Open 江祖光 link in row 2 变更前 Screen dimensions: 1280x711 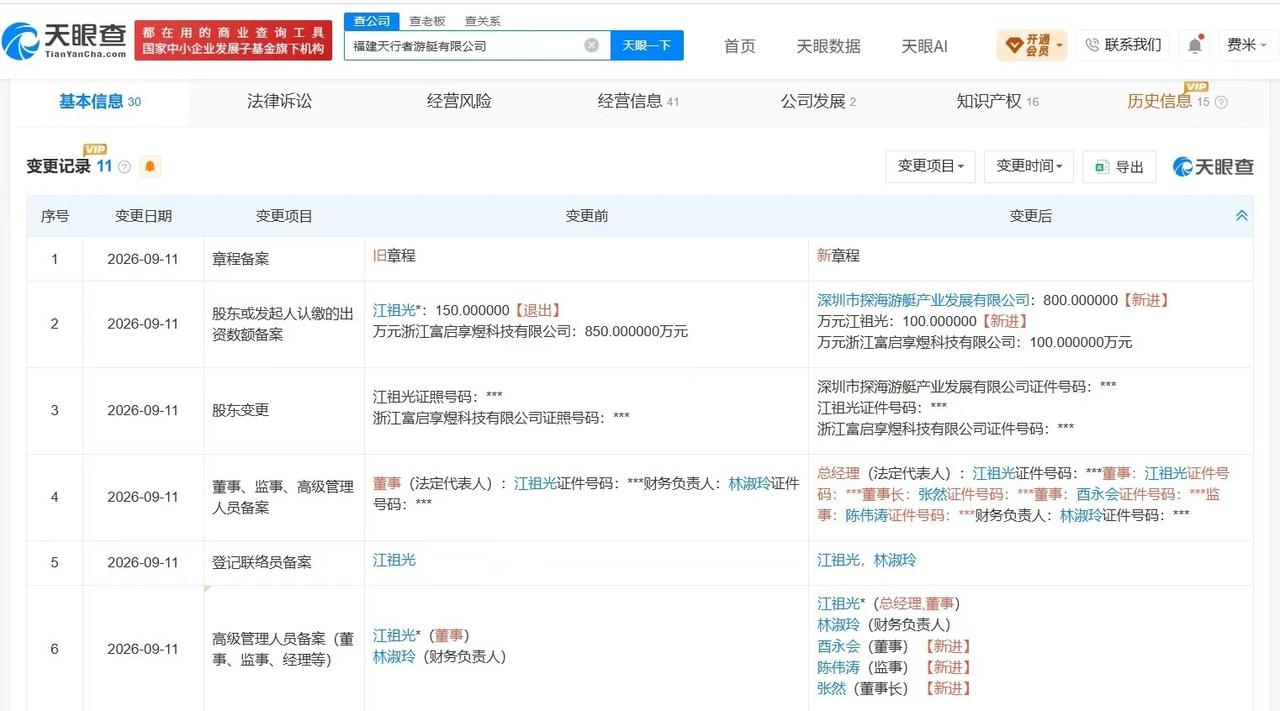[x=394, y=310]
